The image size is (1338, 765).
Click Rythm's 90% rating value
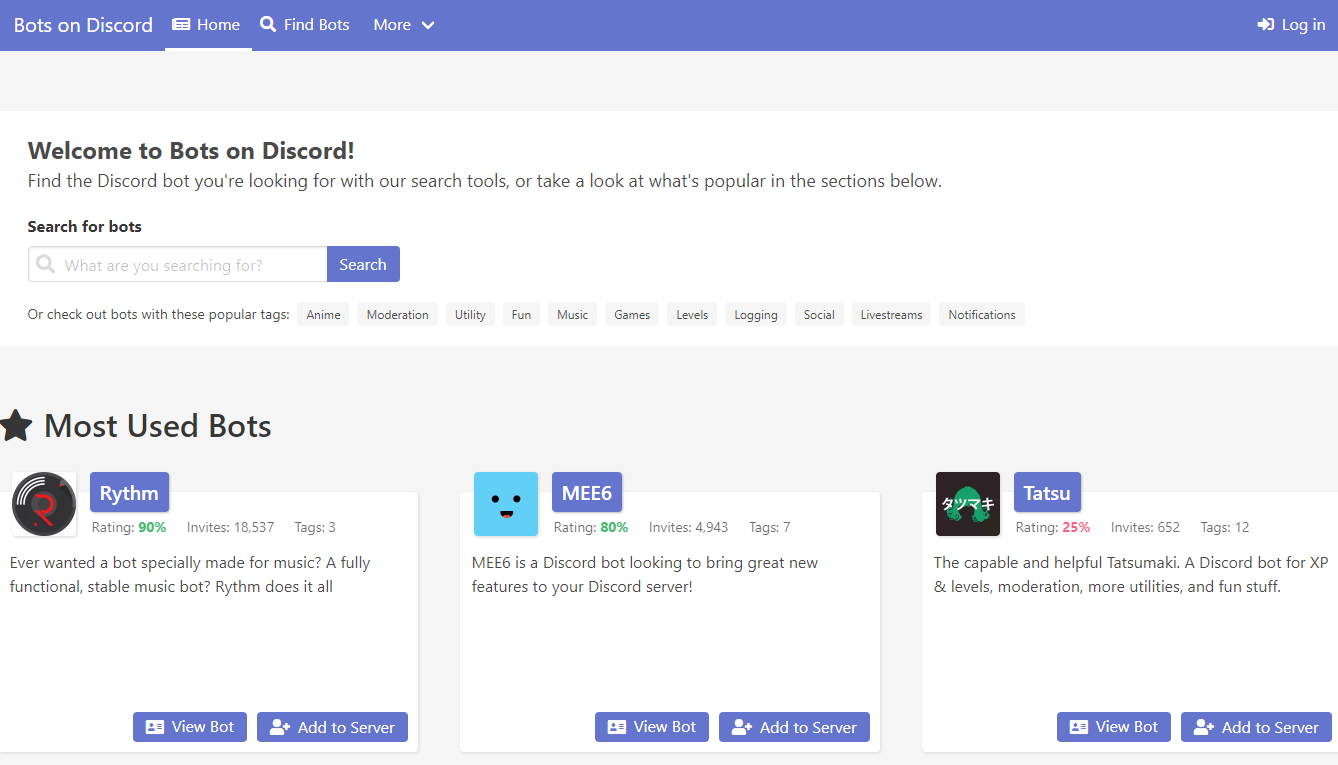152,527
